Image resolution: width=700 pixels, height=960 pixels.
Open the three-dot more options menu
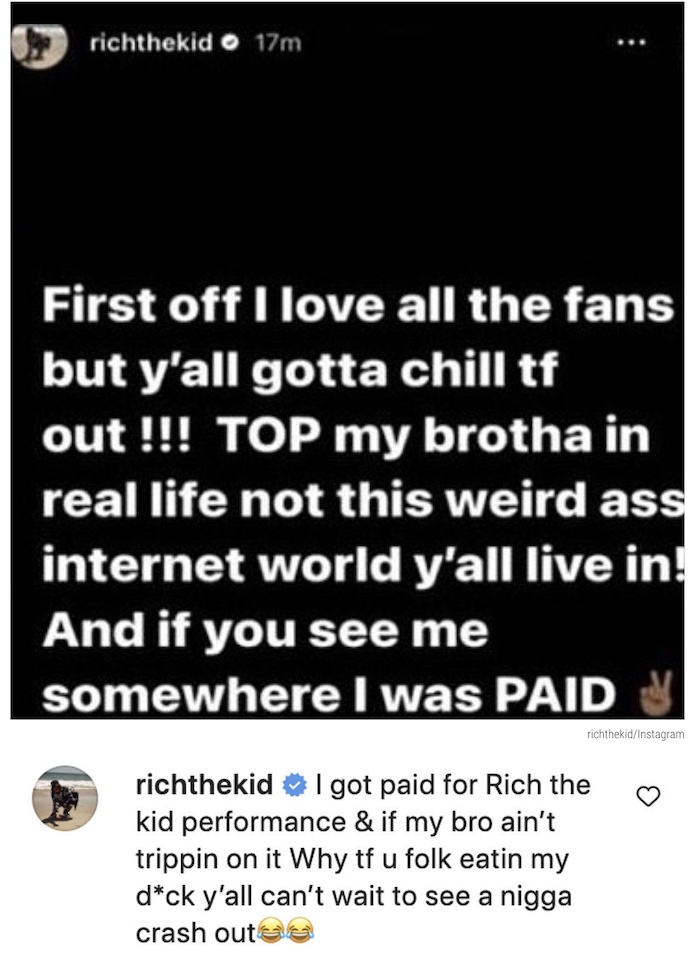point(631,43)
